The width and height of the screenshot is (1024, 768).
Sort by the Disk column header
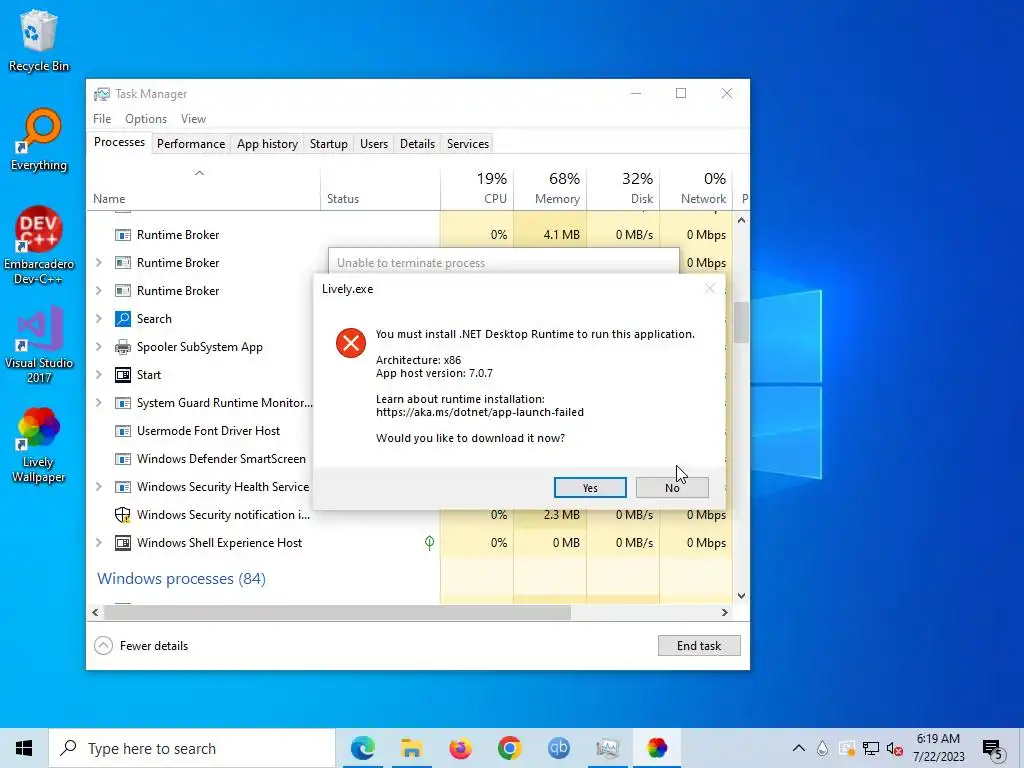coord(623,188)
